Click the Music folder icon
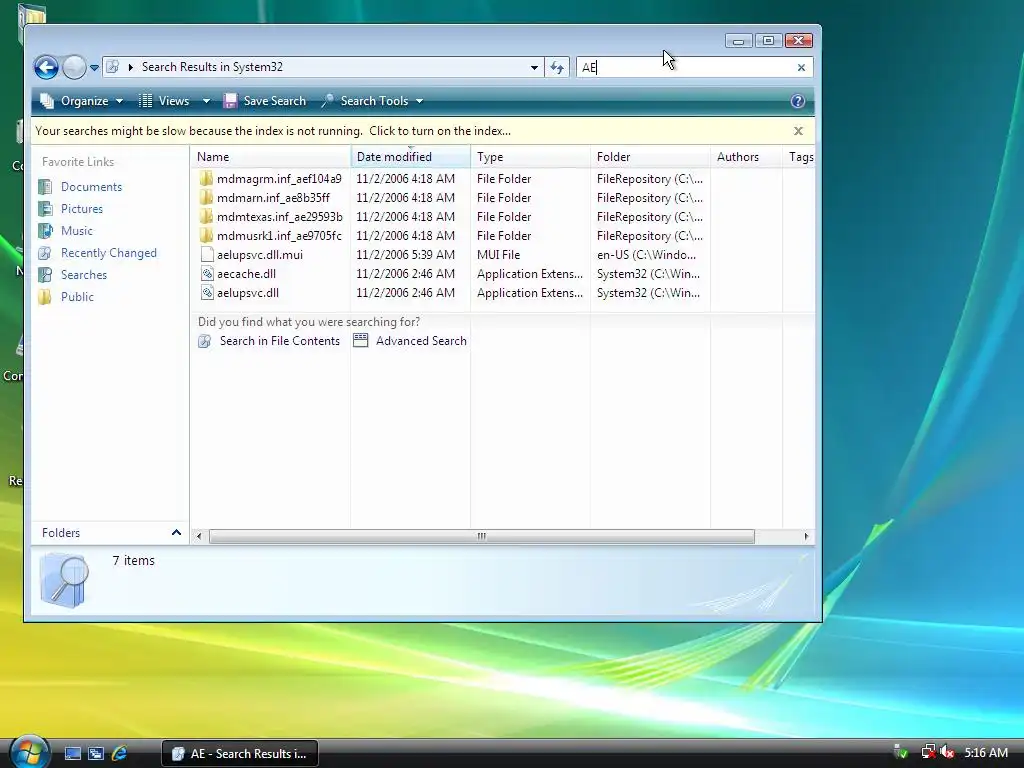The width and height of the screenshot is (1024, 768). [45, 231]
